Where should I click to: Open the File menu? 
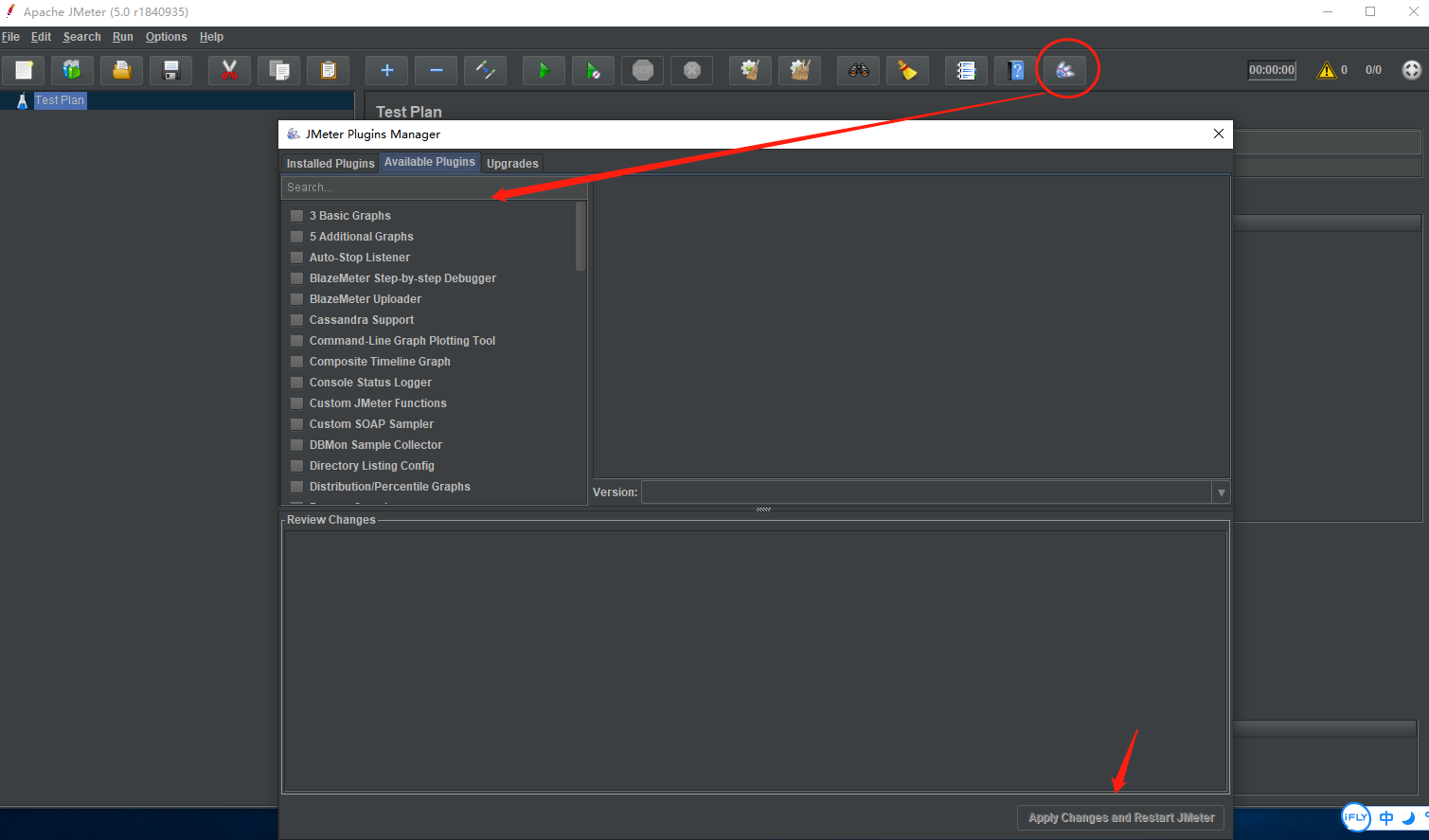point(10,37)
